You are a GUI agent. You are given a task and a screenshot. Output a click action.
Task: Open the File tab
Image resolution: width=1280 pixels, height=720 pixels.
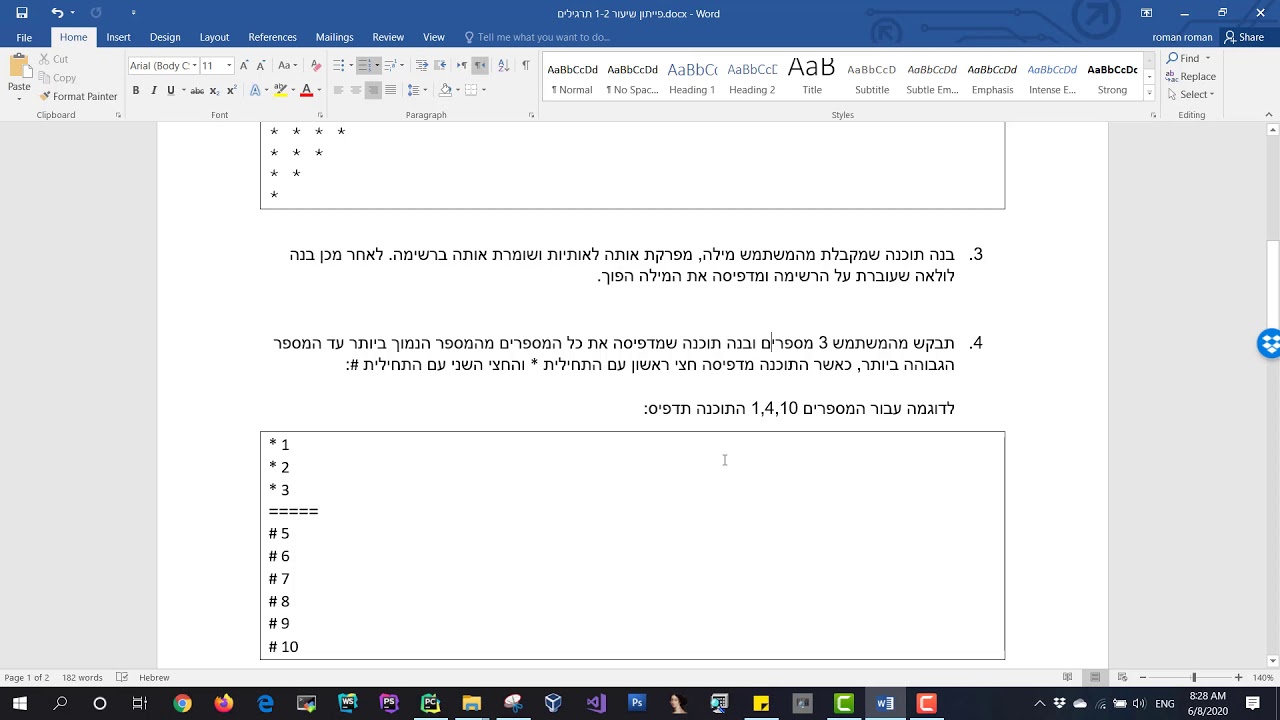pos(24,37)
